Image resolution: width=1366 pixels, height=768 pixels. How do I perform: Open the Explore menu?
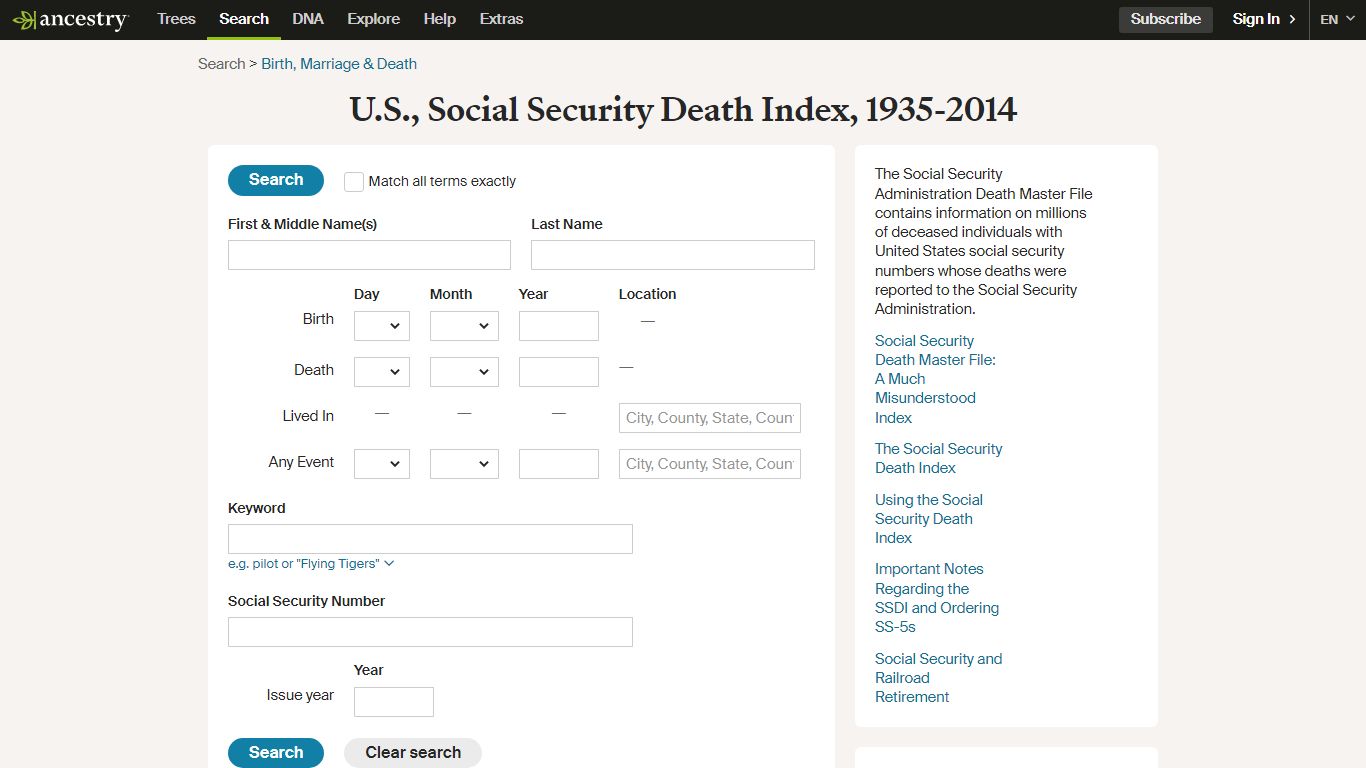coord(373,19)
